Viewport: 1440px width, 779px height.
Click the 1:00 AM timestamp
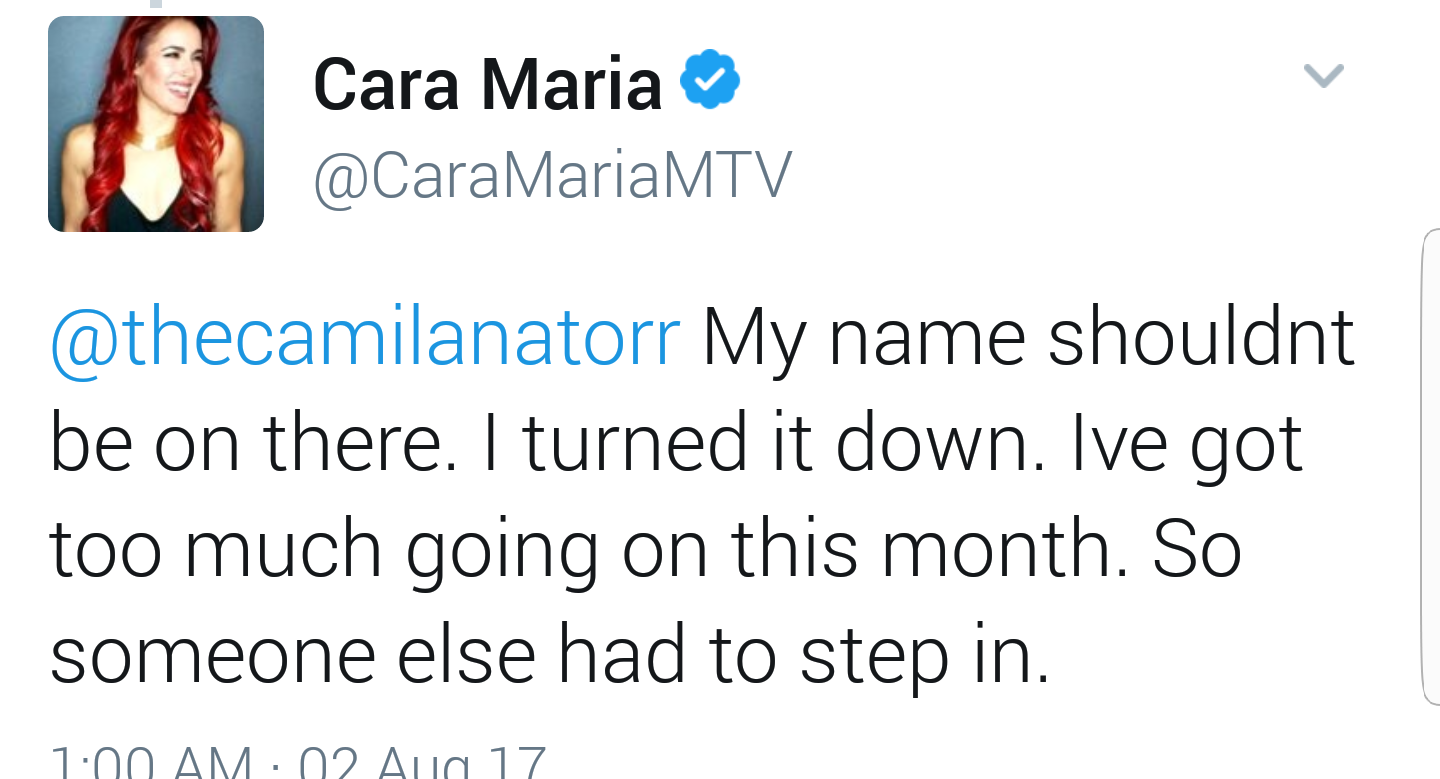click(x=152, y=762)
